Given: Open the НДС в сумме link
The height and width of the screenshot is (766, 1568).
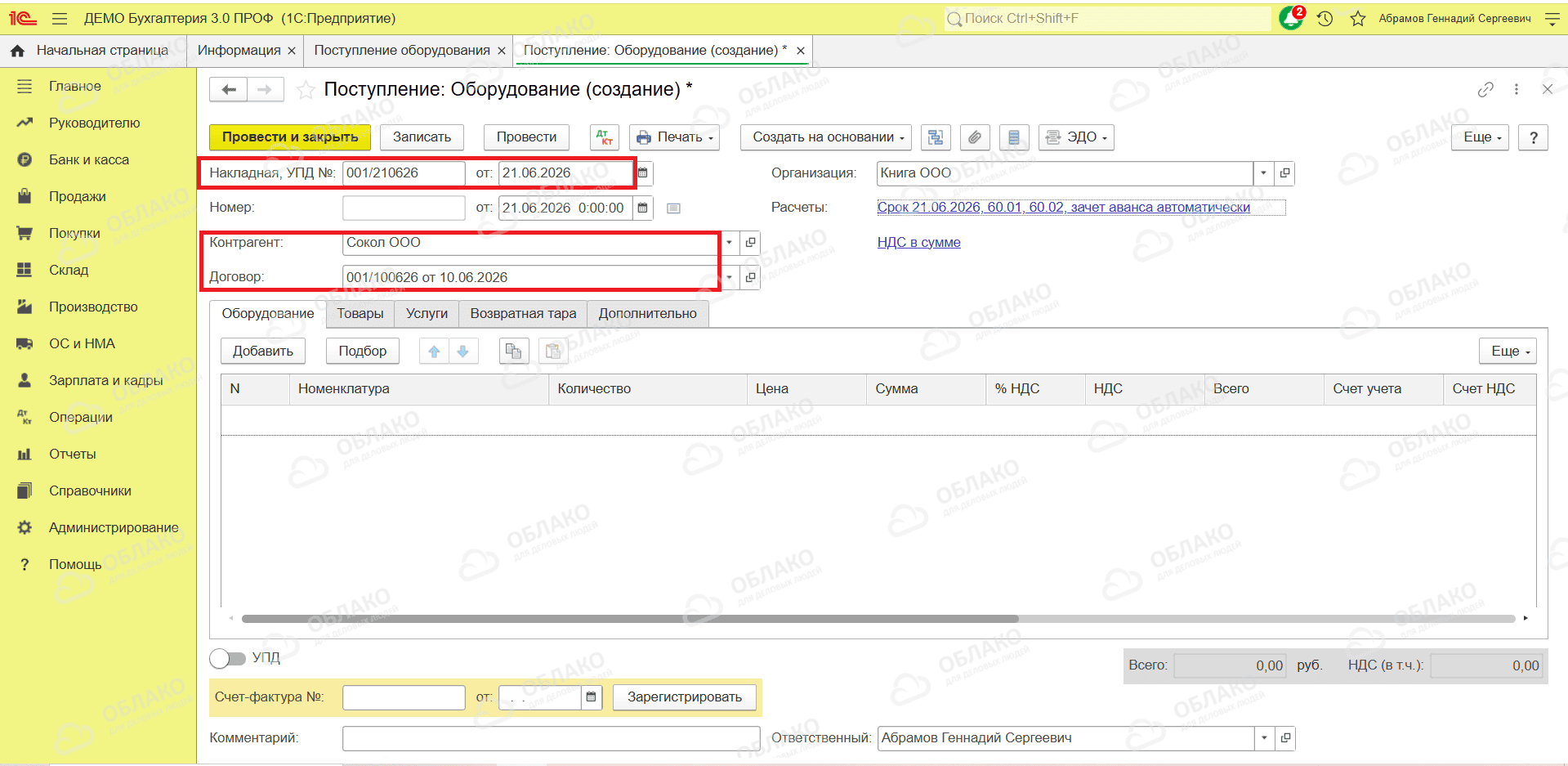Looking at the screenshot, I should (919, 243).
